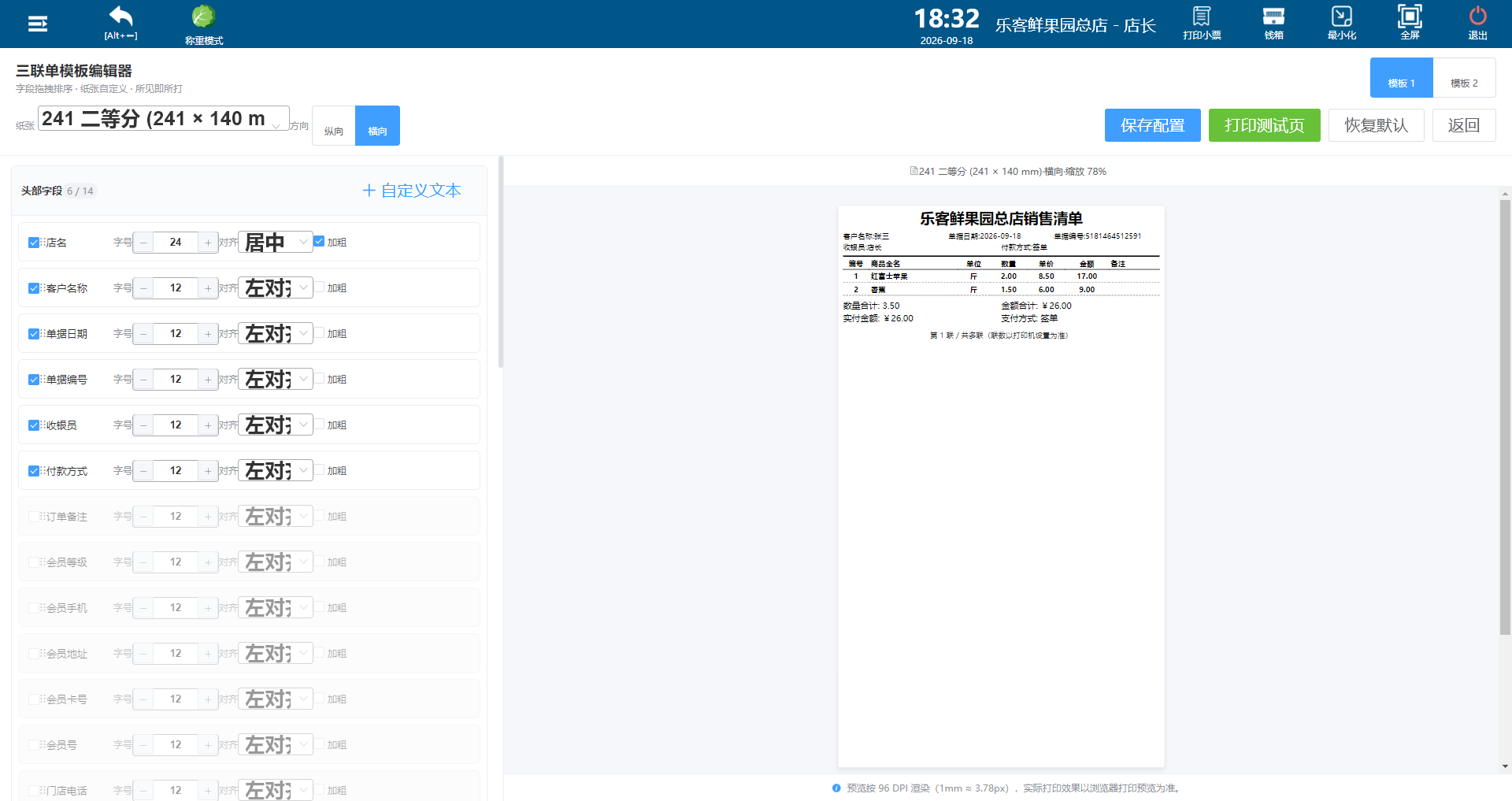The width and height of the screenshot is (1512, 801).
Task: Enable bold for 单据日期
Action: point(319,333)
